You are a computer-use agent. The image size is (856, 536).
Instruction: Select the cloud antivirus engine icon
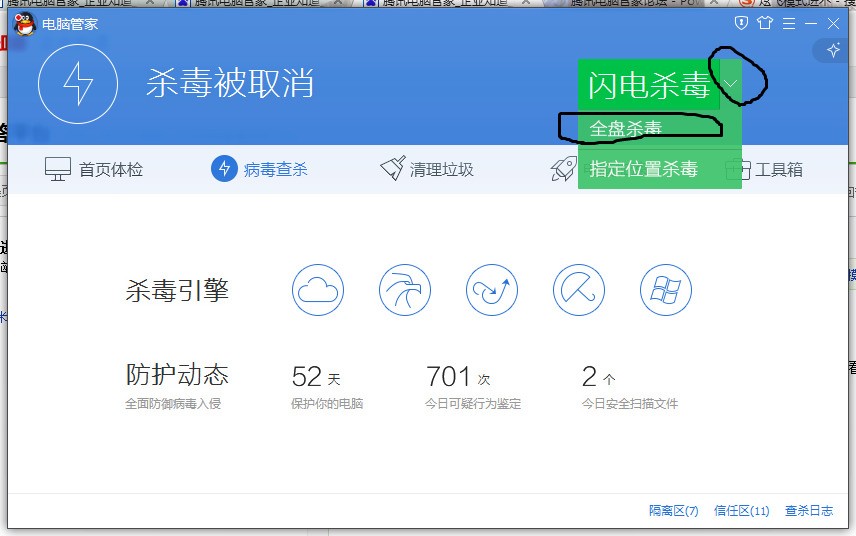[x=318, y=290]
